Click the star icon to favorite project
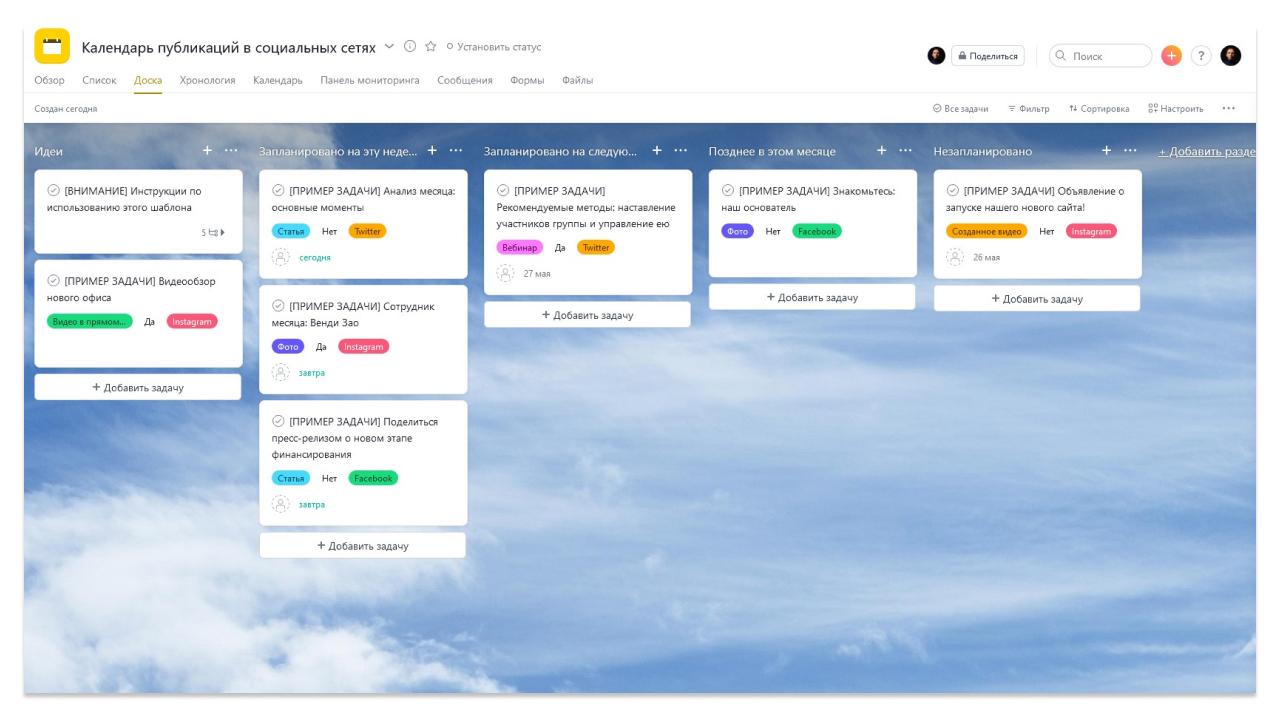Screen dimensions: 1280x720 point(431,47)
